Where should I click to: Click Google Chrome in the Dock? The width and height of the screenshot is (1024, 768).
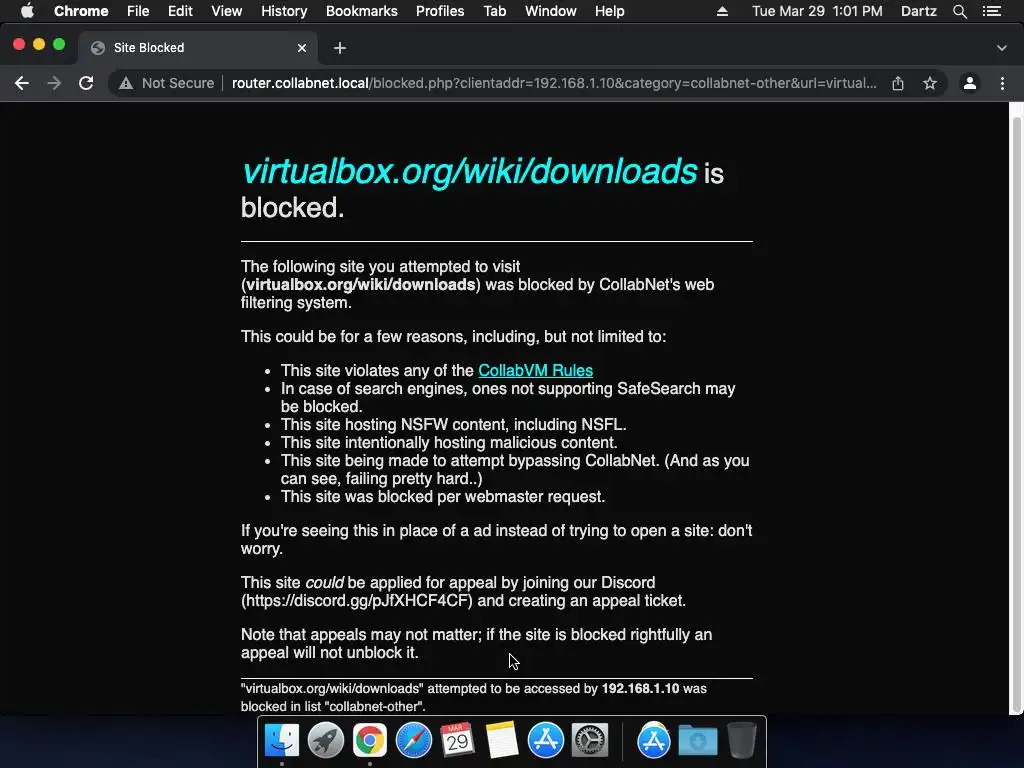pyautogui.click(x=370, y=740)
